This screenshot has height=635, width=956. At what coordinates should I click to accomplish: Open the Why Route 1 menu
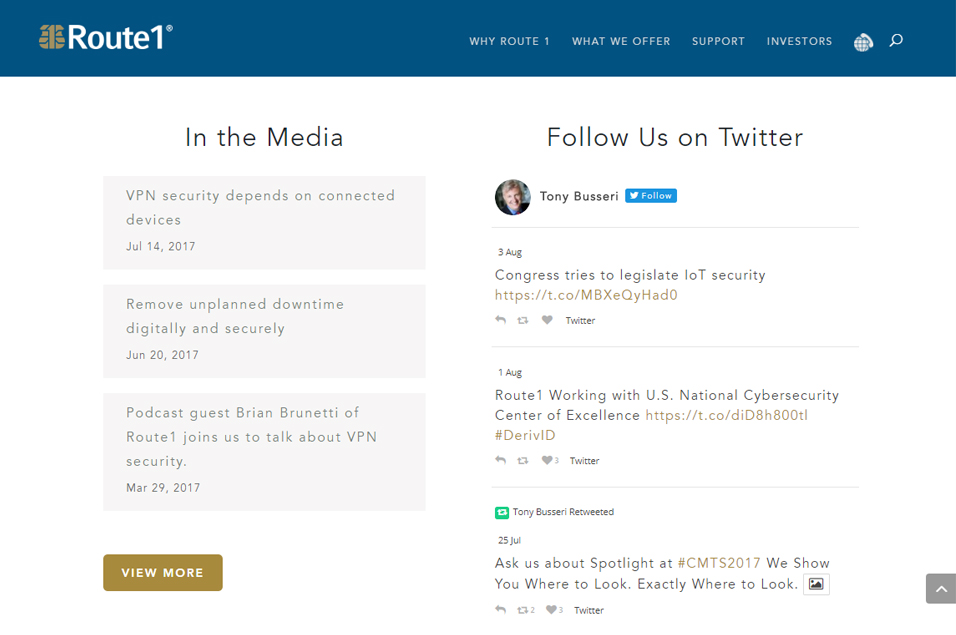(510, 42)
